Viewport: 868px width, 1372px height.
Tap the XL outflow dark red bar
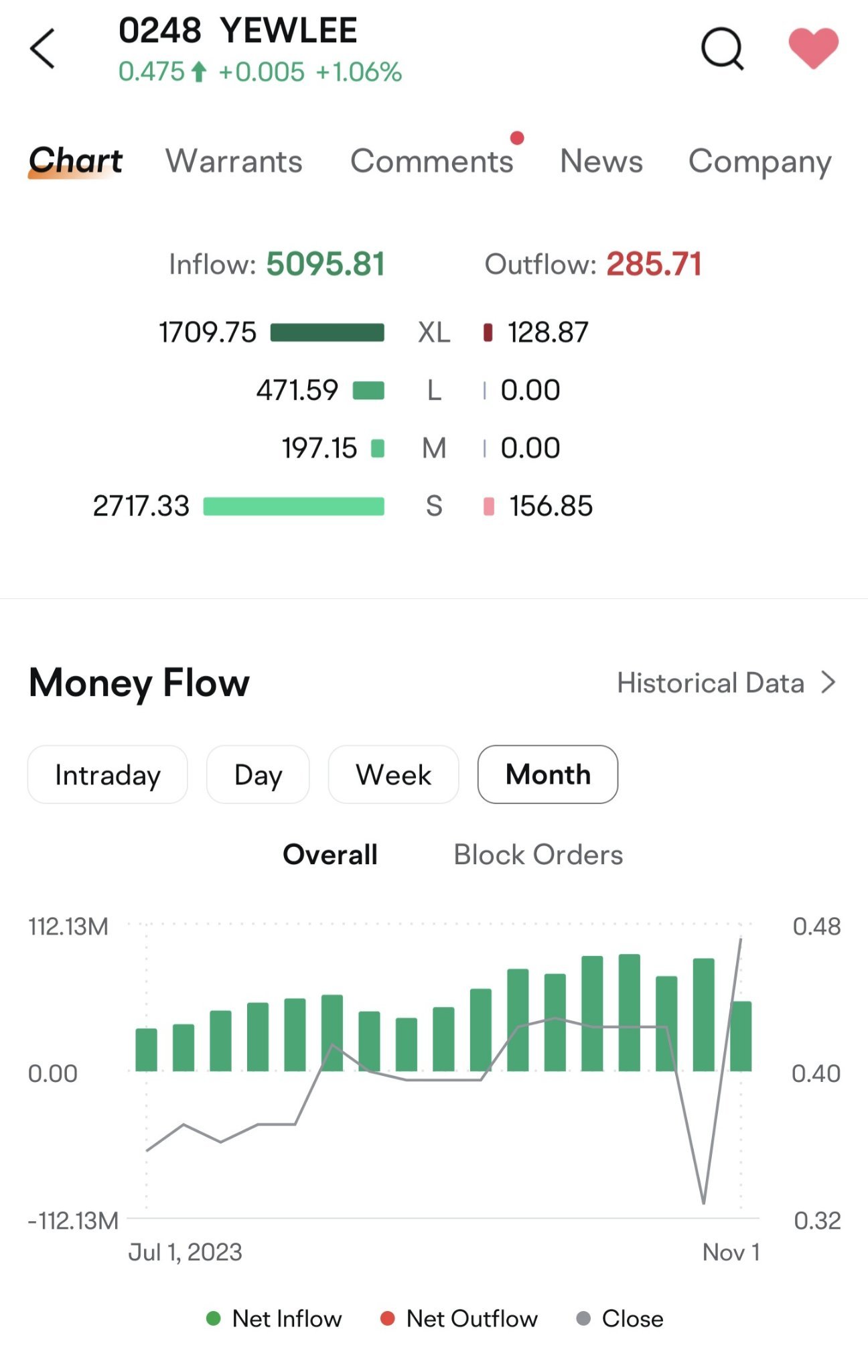coord(488,332)
